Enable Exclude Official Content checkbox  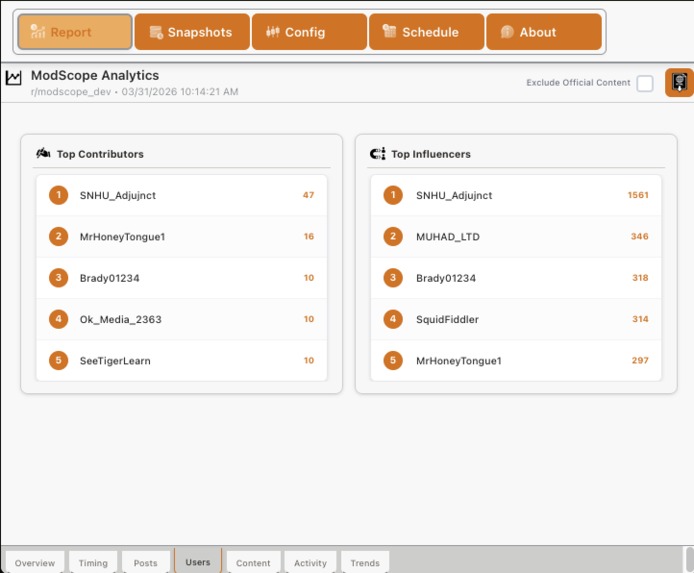coord(644,83)
